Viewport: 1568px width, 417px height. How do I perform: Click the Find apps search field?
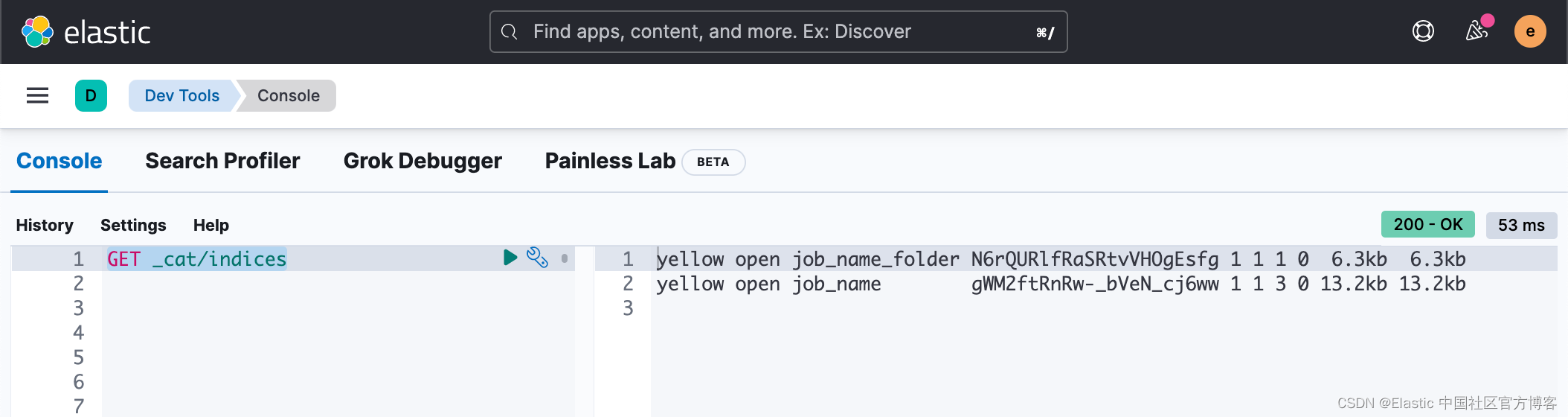[774, 32]
